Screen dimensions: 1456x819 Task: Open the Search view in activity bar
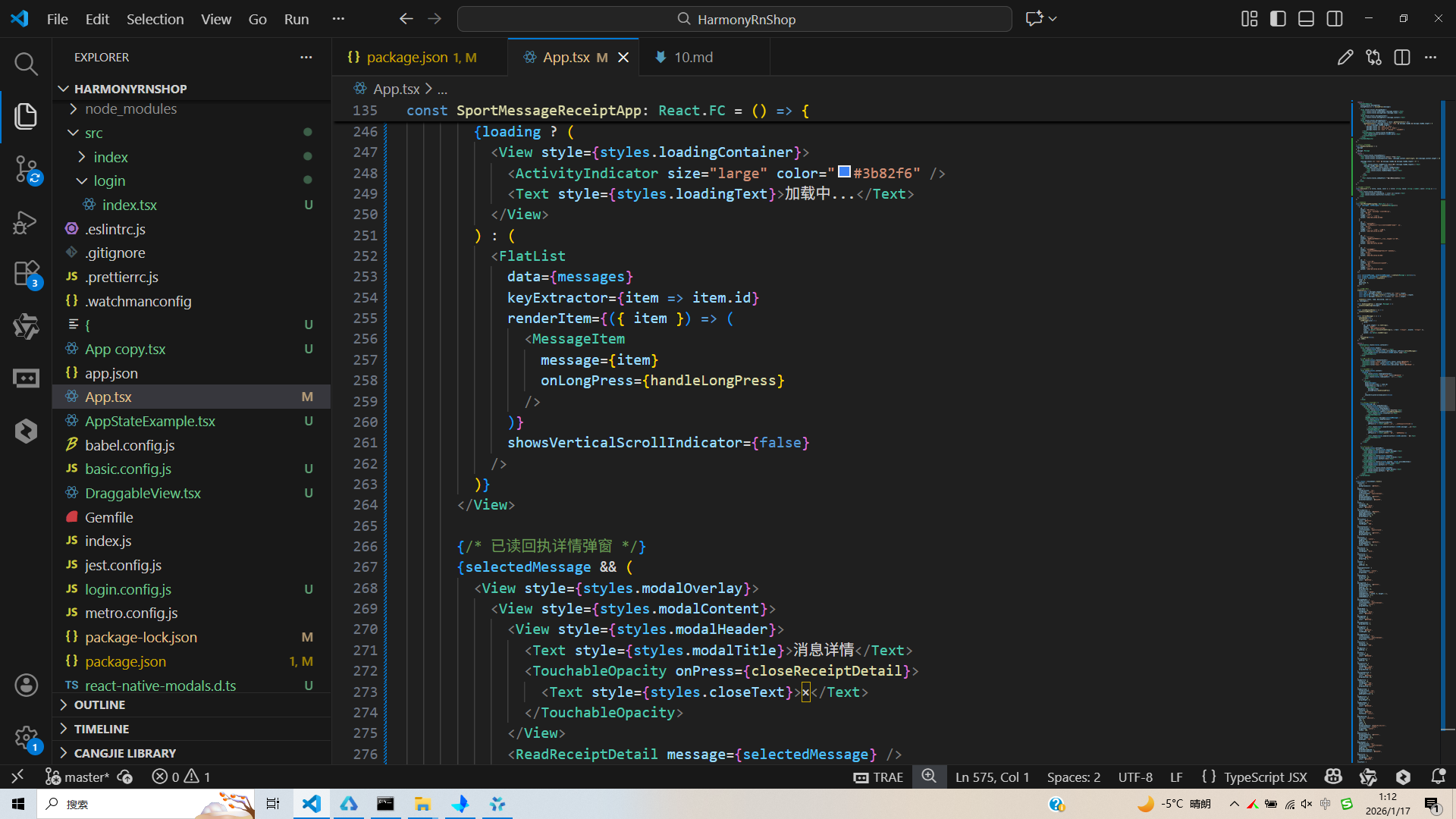tap(26, 64)
